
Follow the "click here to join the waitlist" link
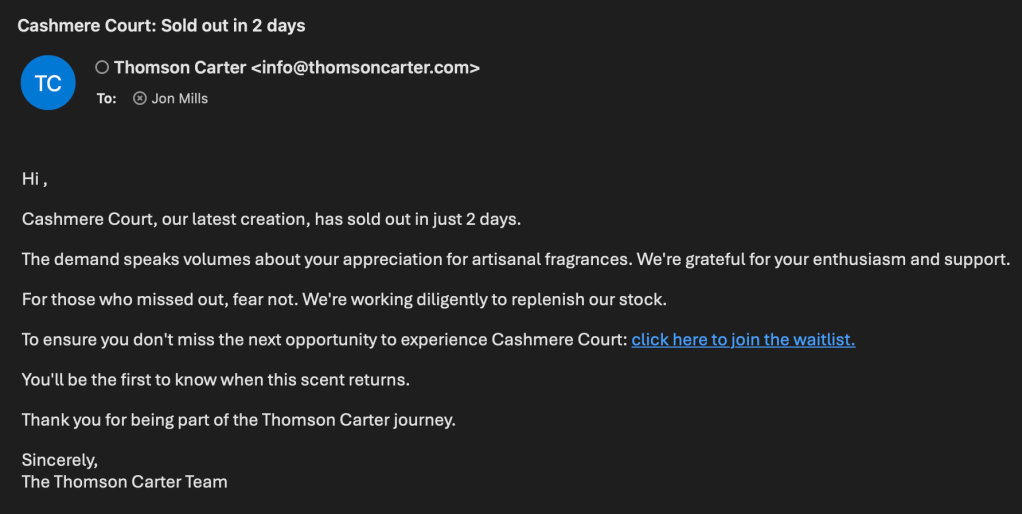pyautogui.click(x=743, y=340)
